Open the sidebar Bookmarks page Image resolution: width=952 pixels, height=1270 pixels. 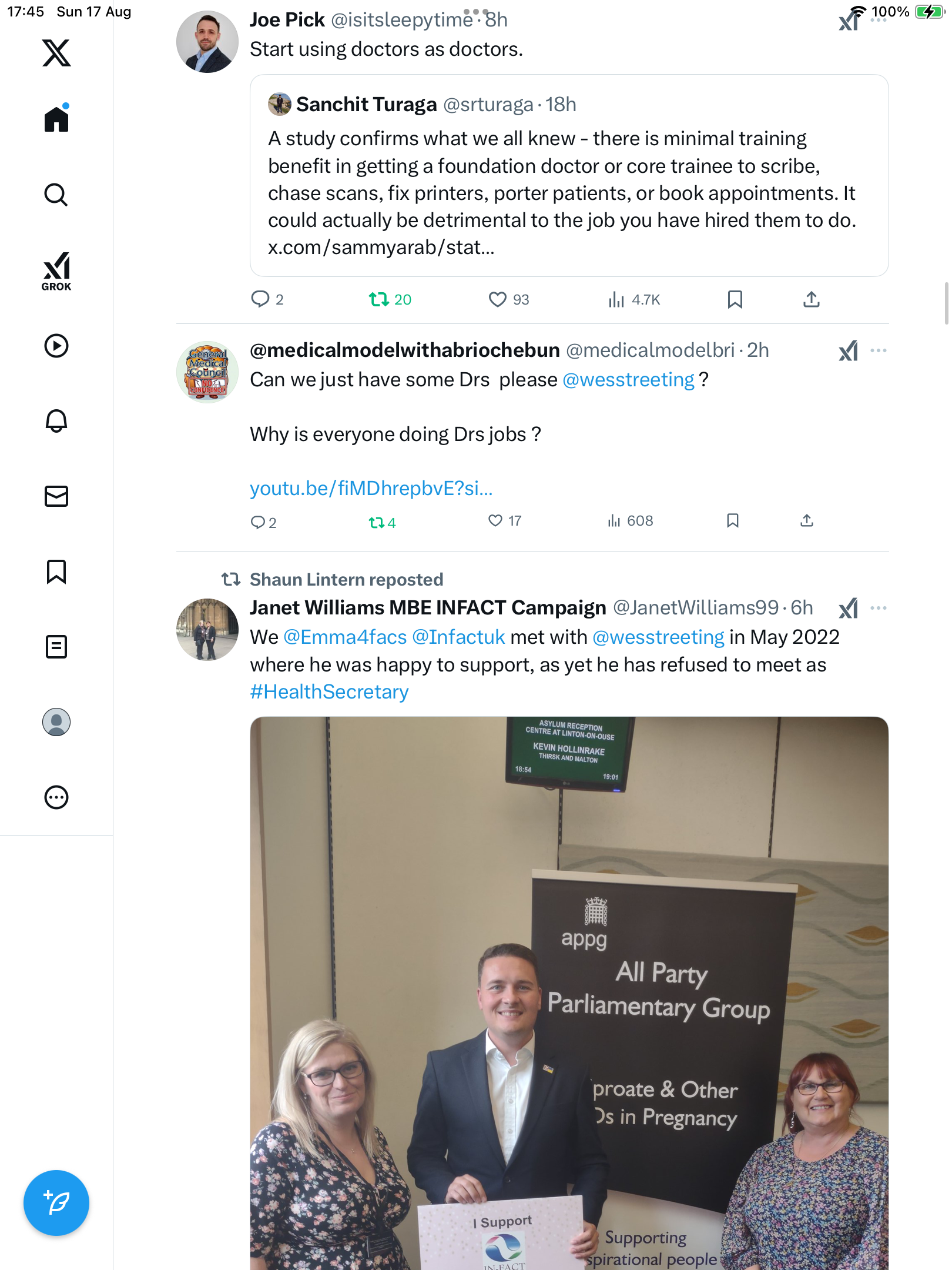coord(56,571)
